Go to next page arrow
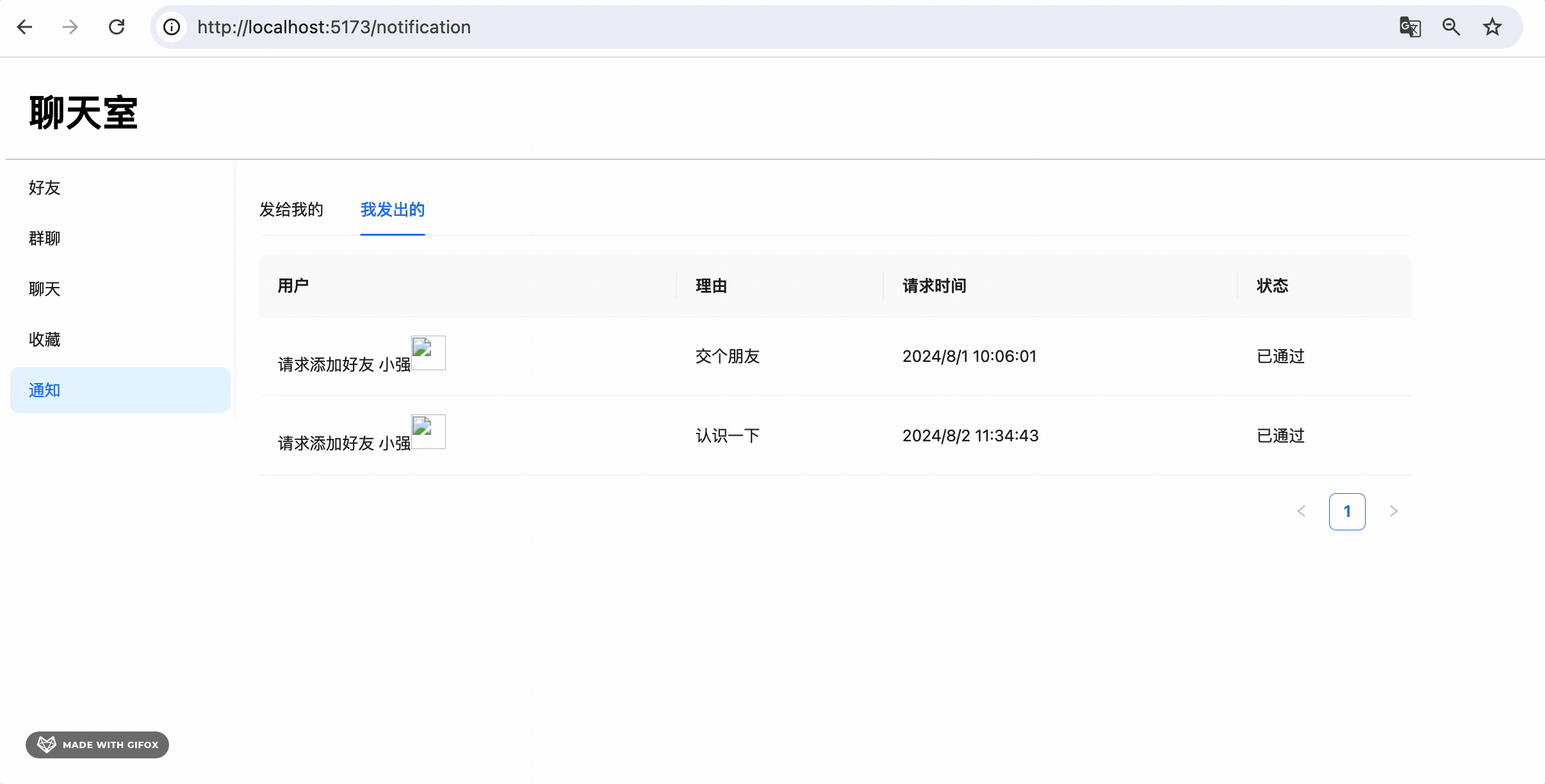 (x=1393, y=511)
